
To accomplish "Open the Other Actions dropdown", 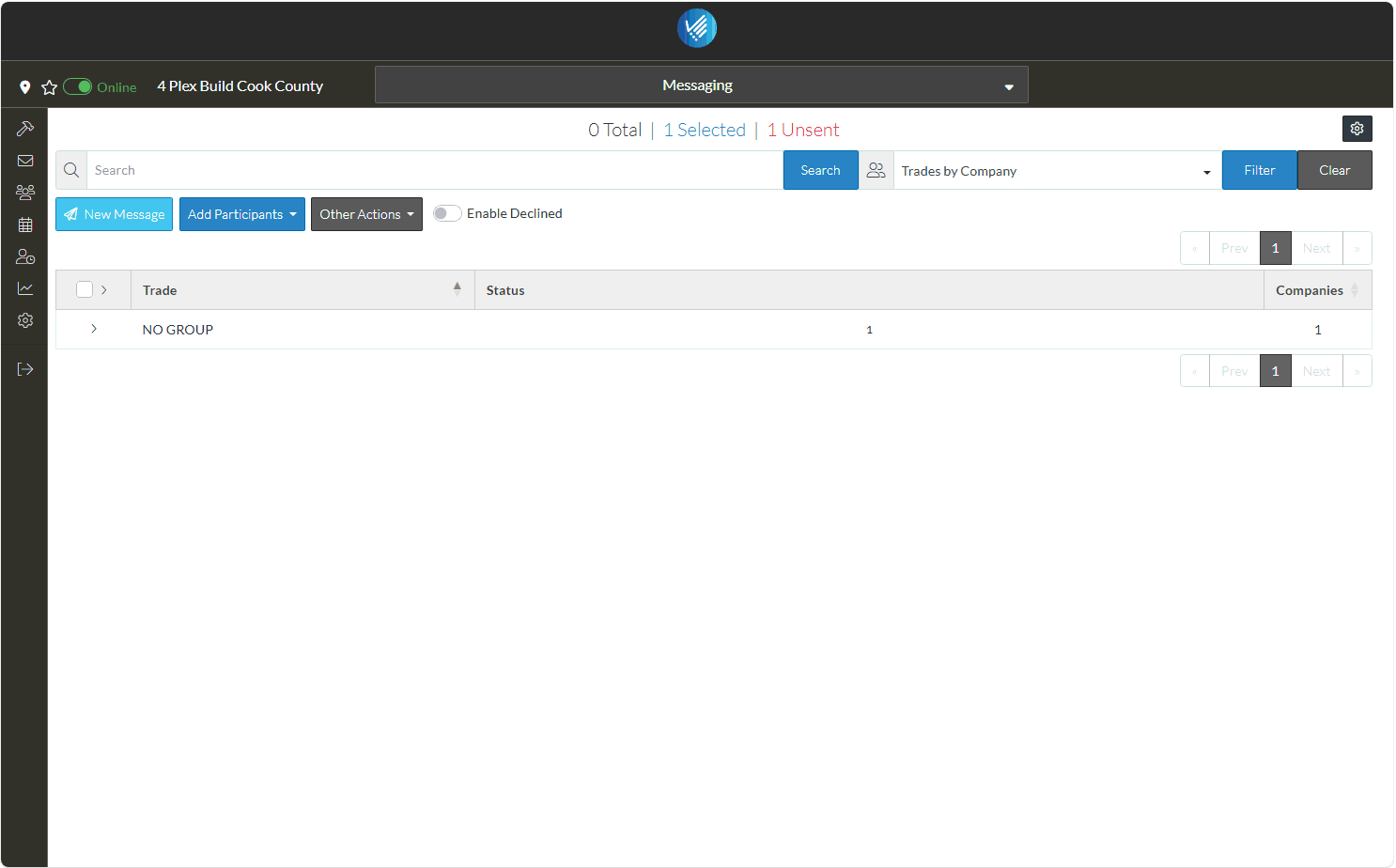I will (x=366, y=214).
